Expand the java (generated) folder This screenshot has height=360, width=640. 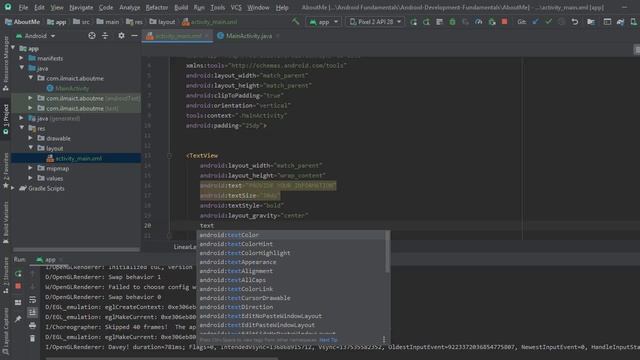[22, 118]
